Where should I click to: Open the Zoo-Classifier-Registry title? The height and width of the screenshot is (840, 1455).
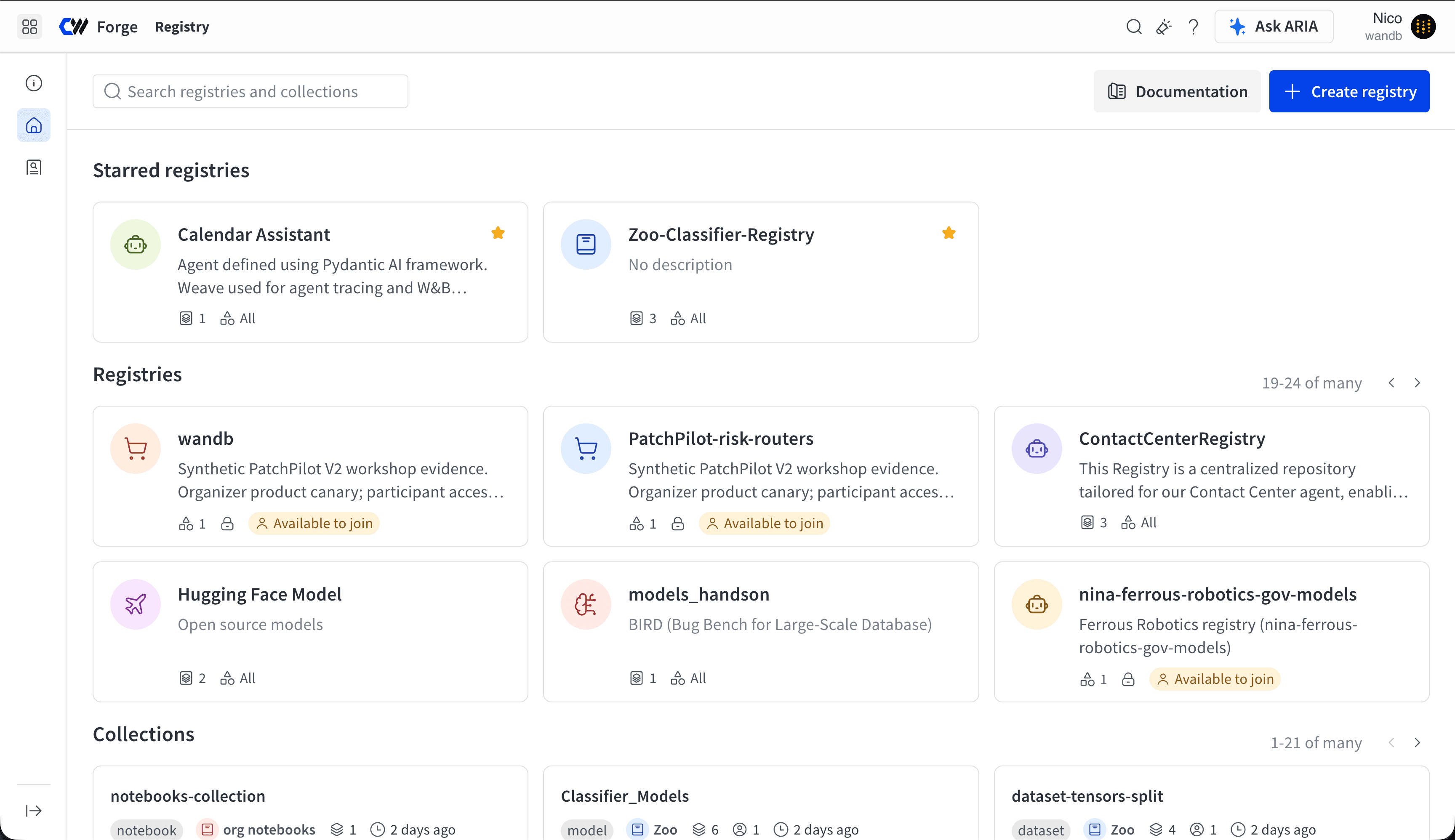[x=722, y=235]
